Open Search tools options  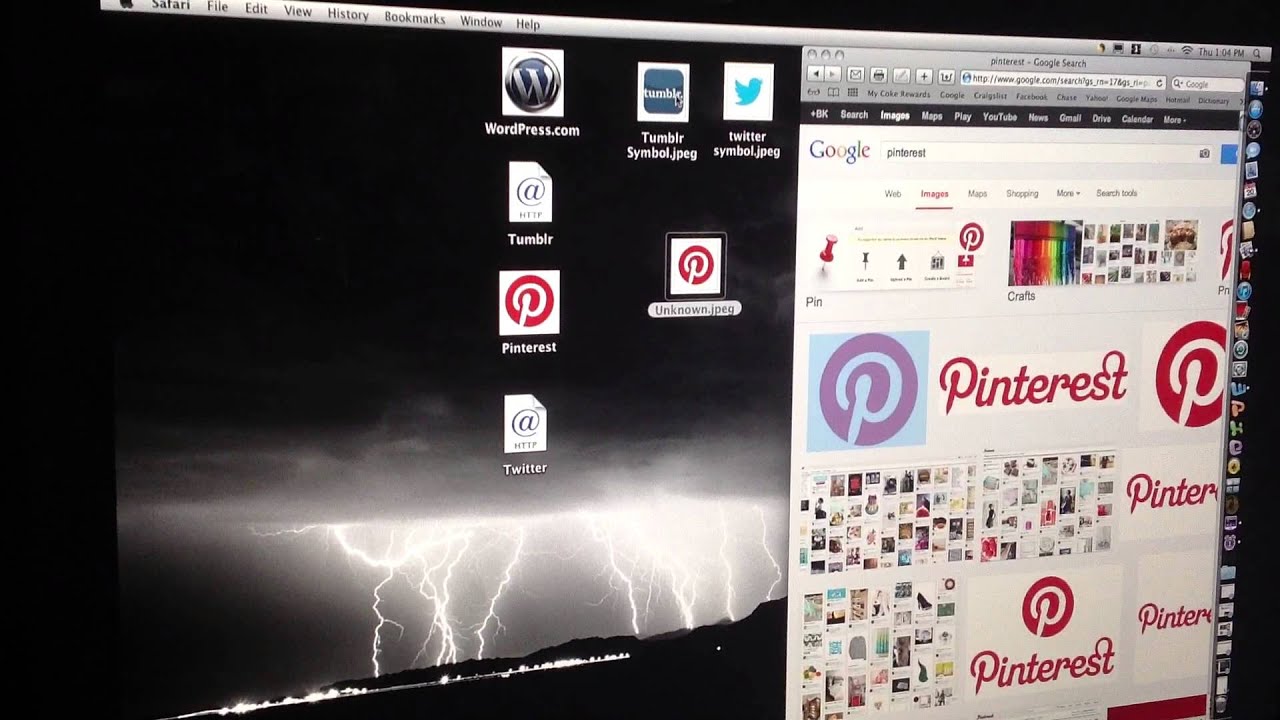(x=1117, y=194)
